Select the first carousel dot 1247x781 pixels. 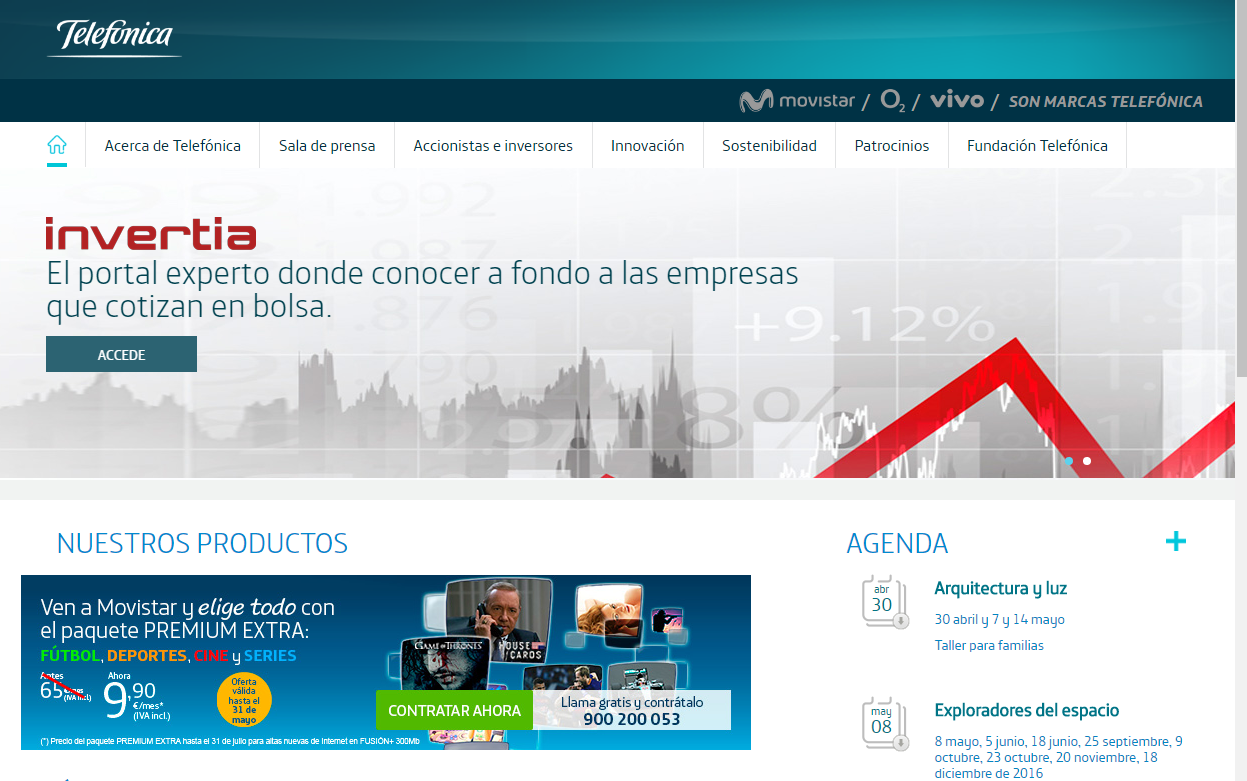click(x=1069, y=461)
